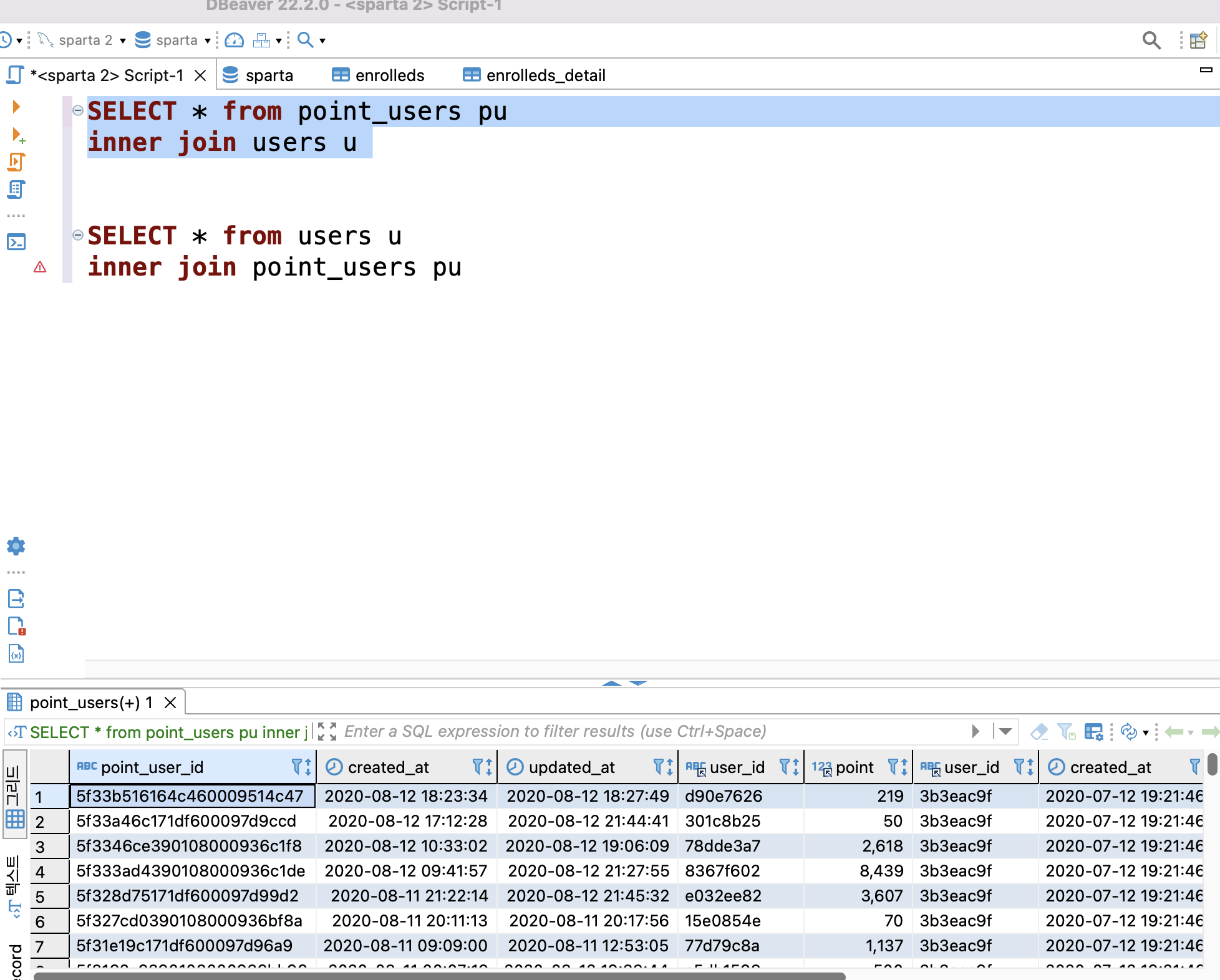Open the history clock dropdown arrow
Image resolution: width=1220 pixels, height=980 pixels.
(19, 41)
